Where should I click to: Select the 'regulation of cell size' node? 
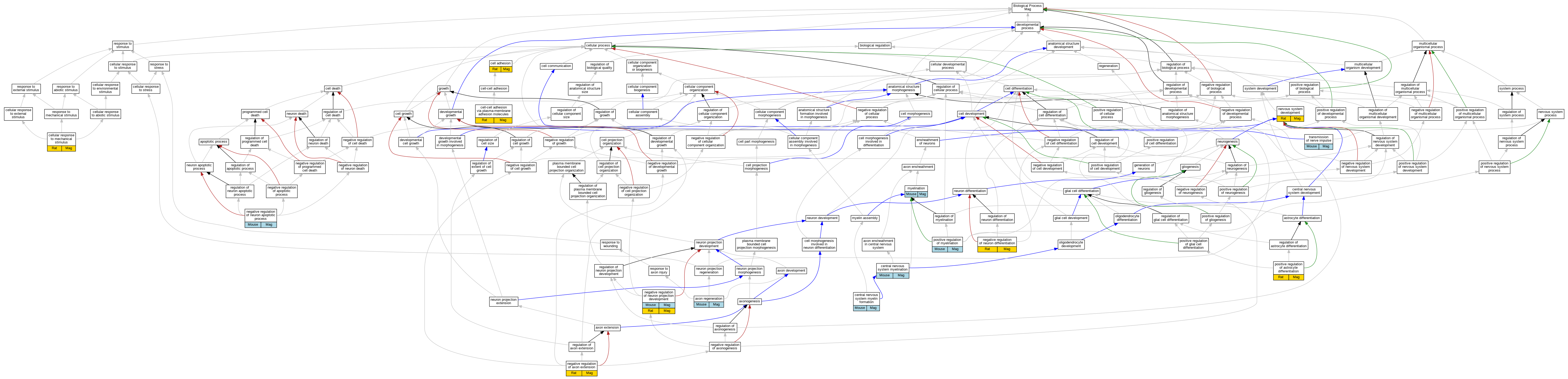pyautogui.click(x=488, y=142)
